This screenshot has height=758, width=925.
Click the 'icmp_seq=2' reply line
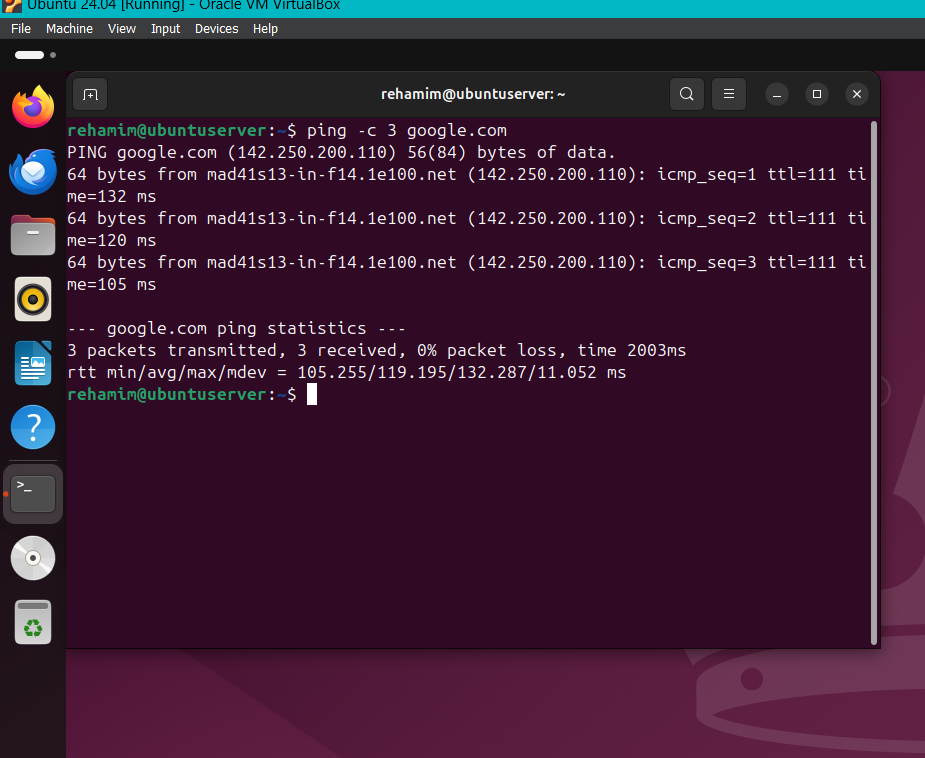point(467,219)
